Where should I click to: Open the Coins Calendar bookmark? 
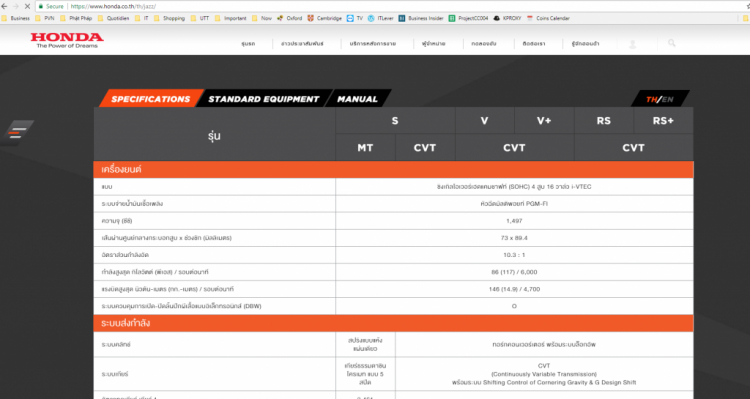[548, 18]
